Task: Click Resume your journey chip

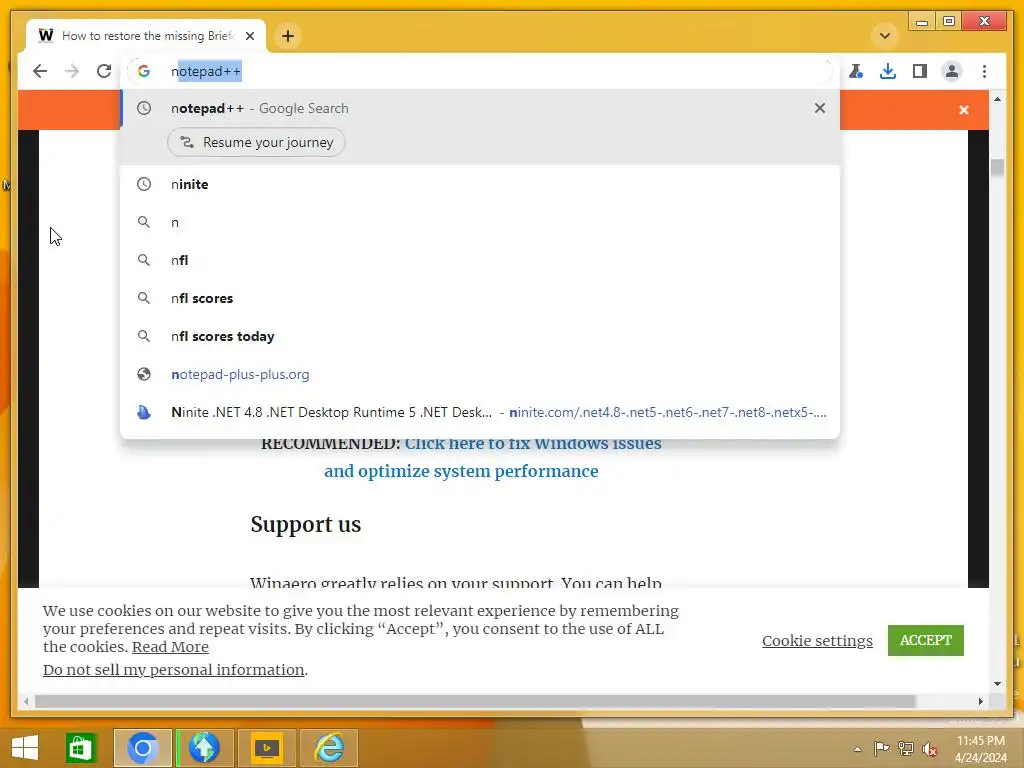Action: click(x=257, y=142)
